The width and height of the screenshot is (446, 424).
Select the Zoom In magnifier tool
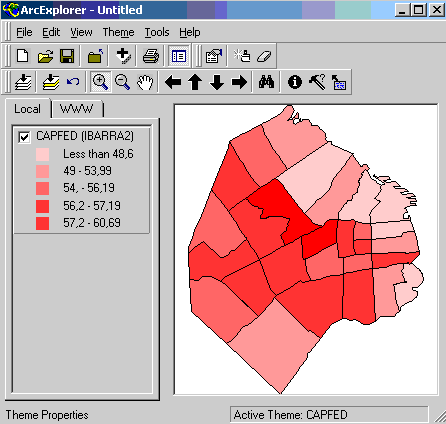click(101, 82)
